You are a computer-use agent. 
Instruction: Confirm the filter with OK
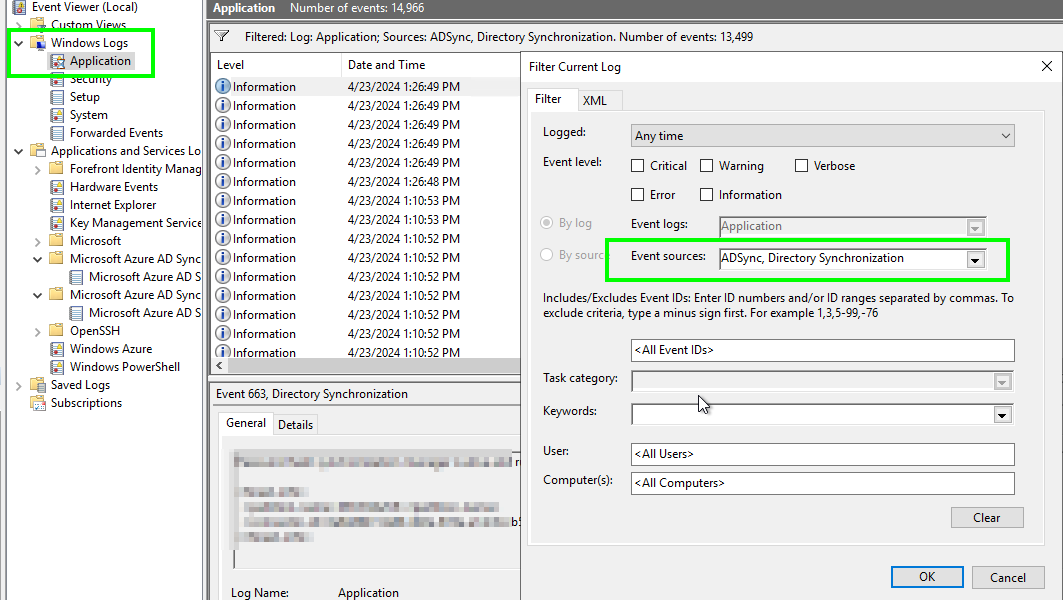tap(926, 577)
